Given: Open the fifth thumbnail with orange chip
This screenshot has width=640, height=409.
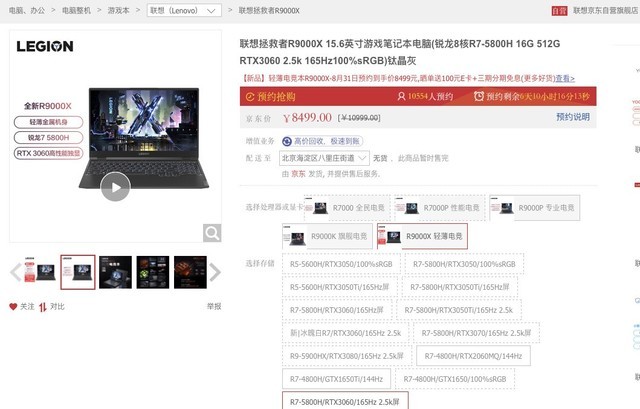Looking at the screenshot, I should pos(190,272).
